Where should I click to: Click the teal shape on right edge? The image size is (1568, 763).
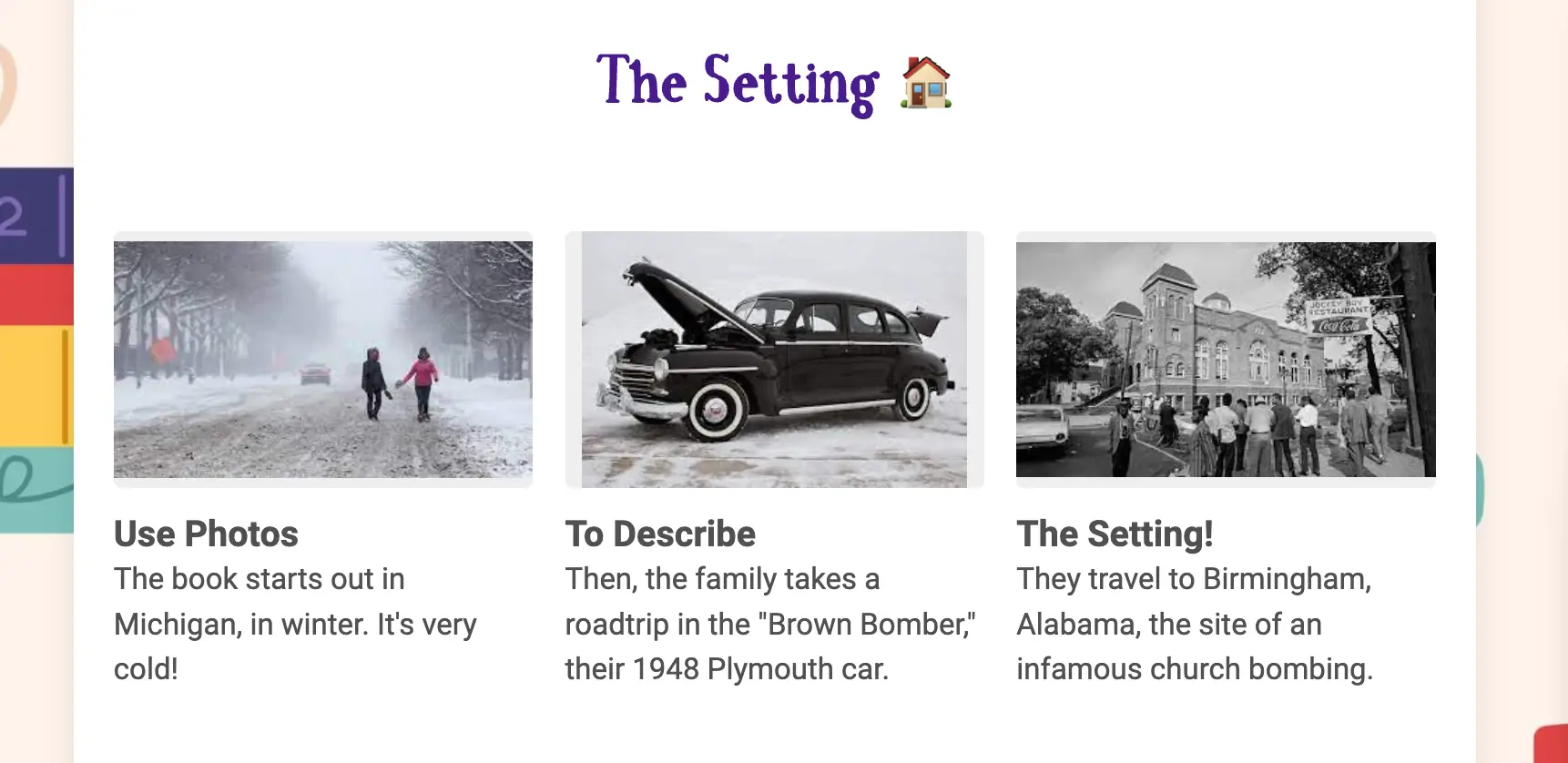[1479, 490]
